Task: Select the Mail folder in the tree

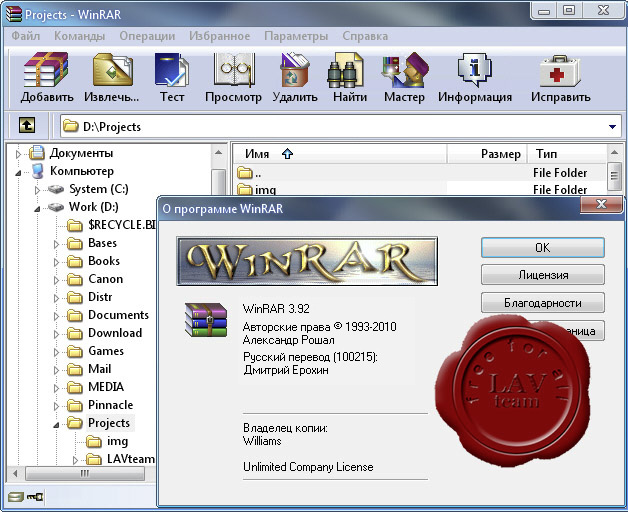Action: (99, 369)
